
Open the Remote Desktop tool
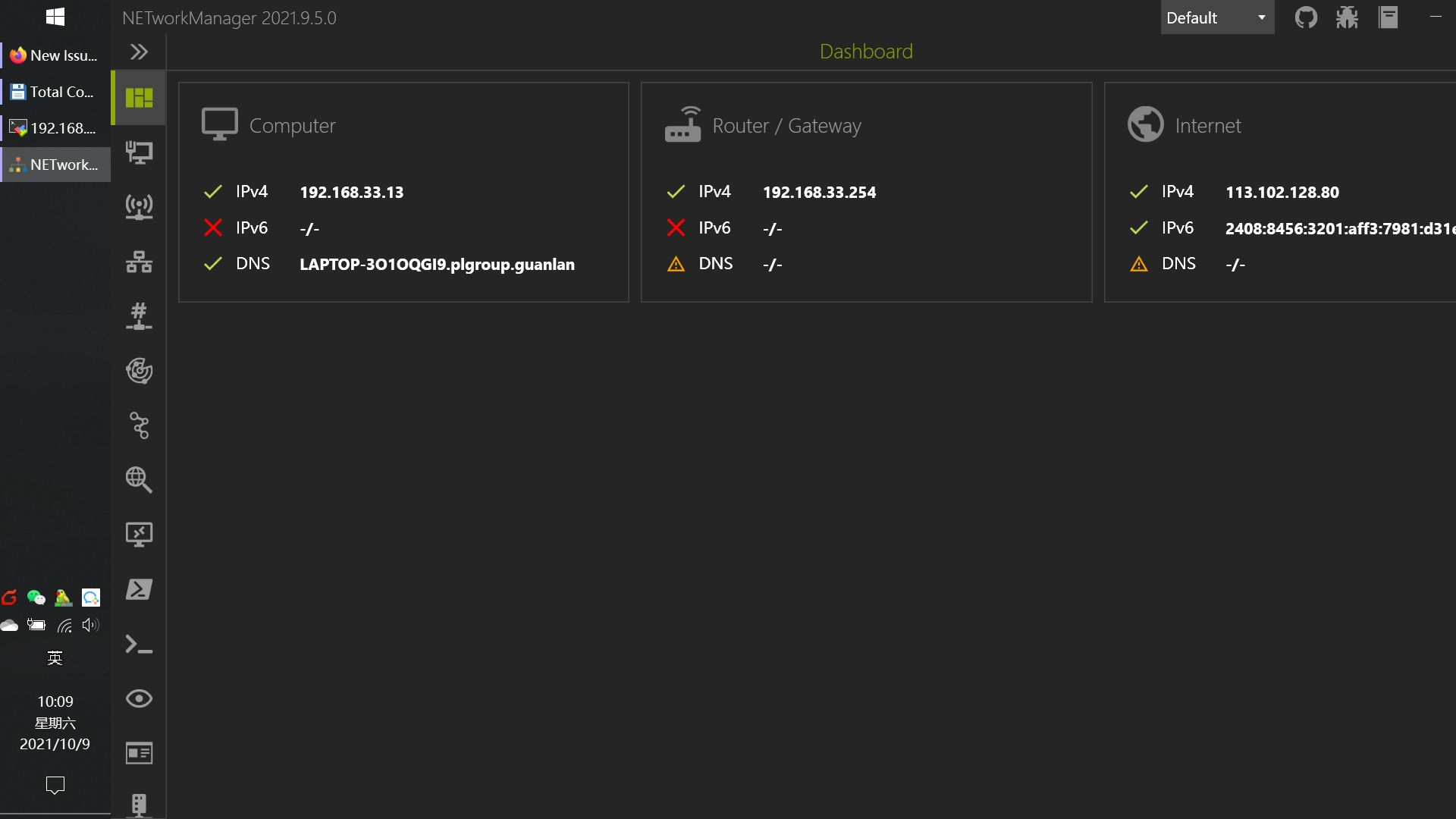(x=139, y=535)
